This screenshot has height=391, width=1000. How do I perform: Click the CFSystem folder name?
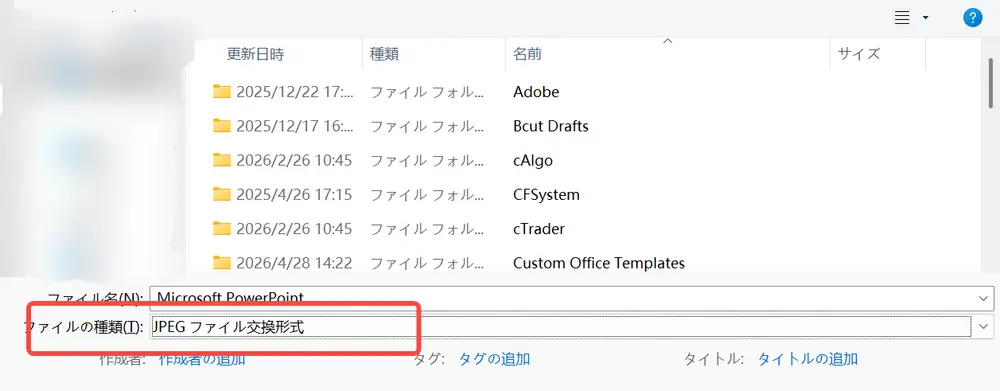[546, 195]
